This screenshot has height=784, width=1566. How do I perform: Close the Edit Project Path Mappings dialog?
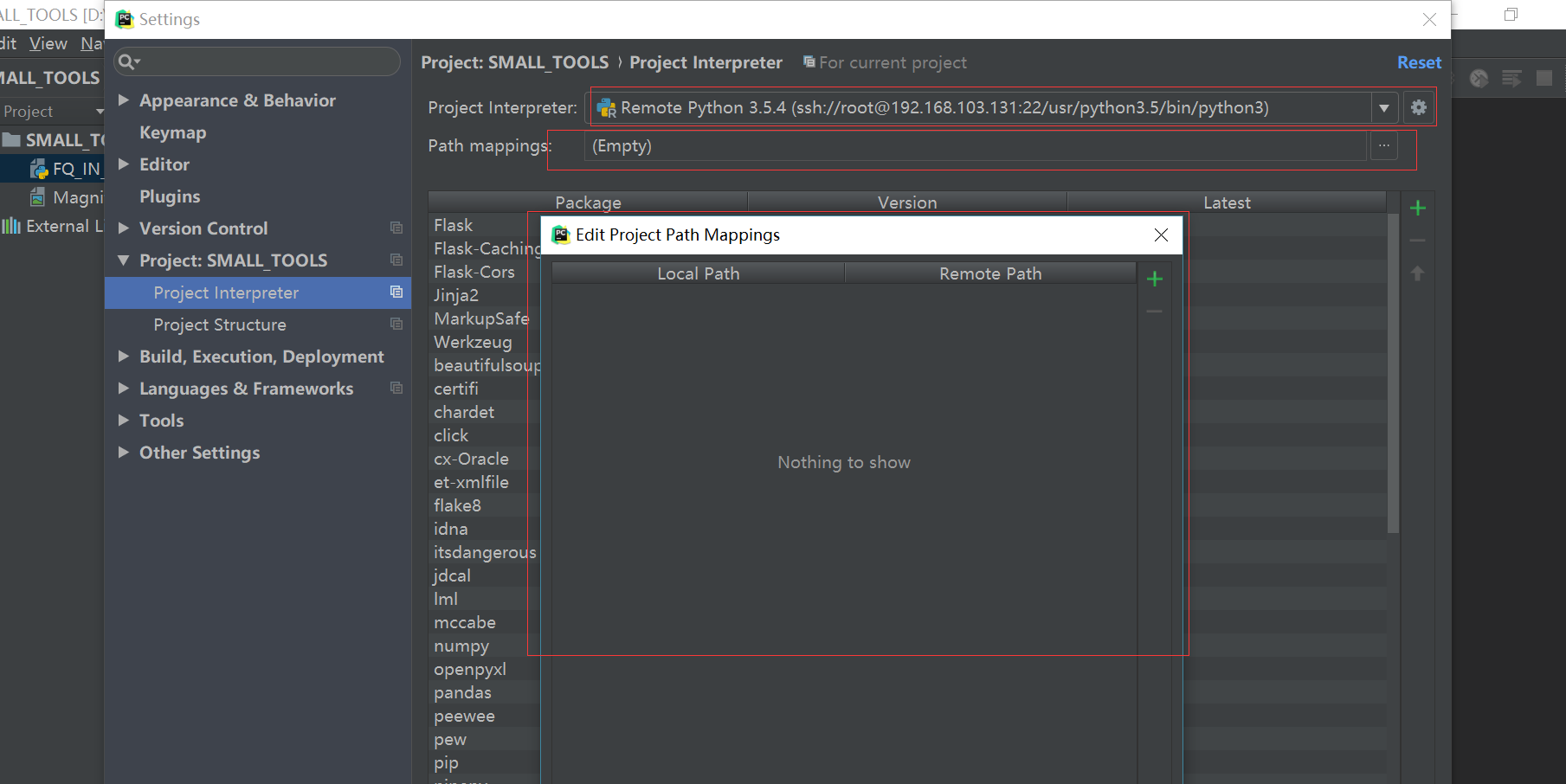[1161, 235]
